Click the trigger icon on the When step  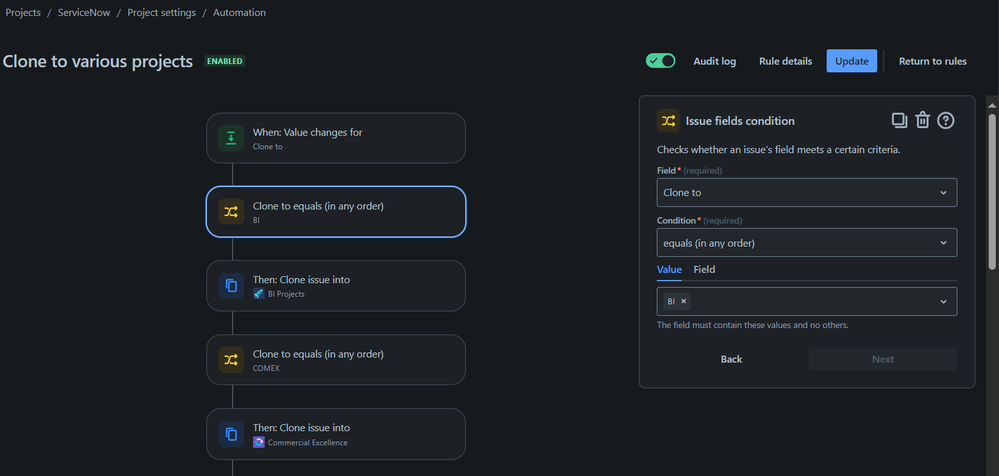(231, 138)
